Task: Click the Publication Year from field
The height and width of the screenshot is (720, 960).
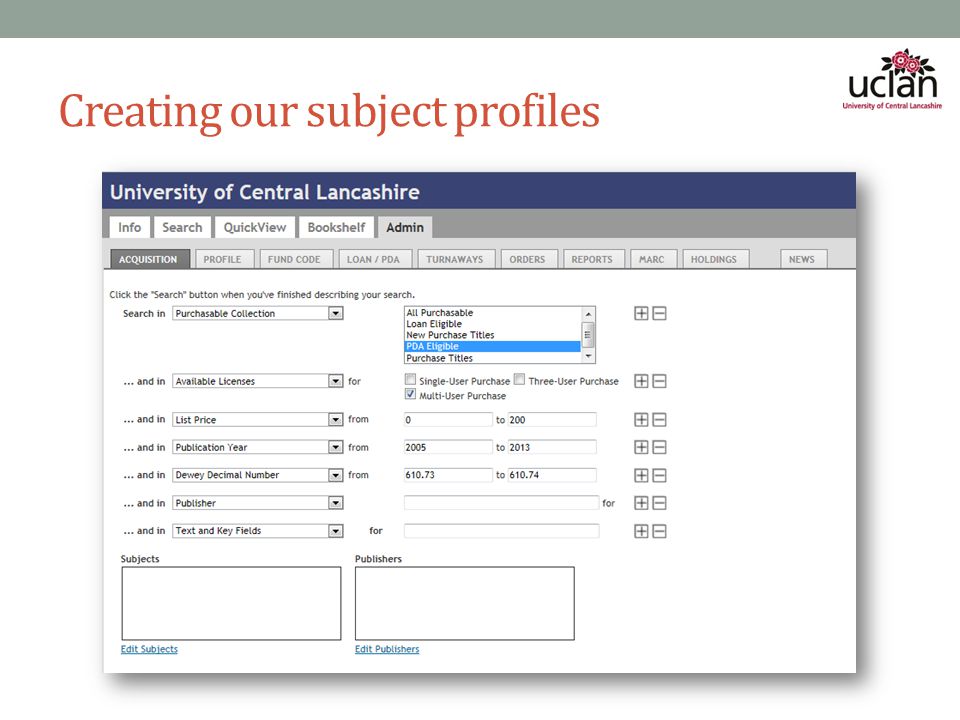Action: pos(448,448)
